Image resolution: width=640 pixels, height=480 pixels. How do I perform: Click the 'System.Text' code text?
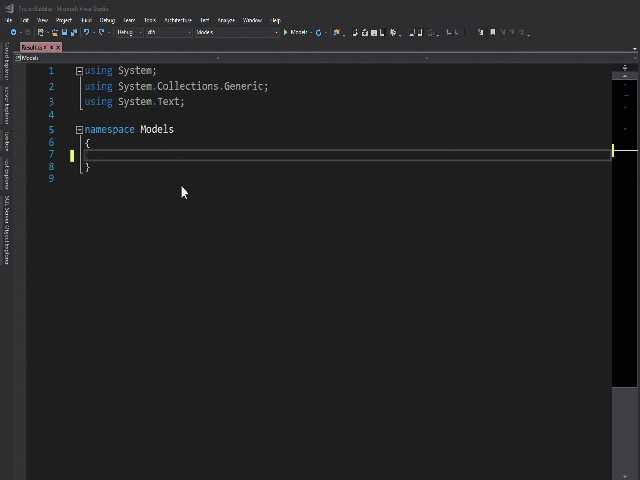[x=149, y=102]
